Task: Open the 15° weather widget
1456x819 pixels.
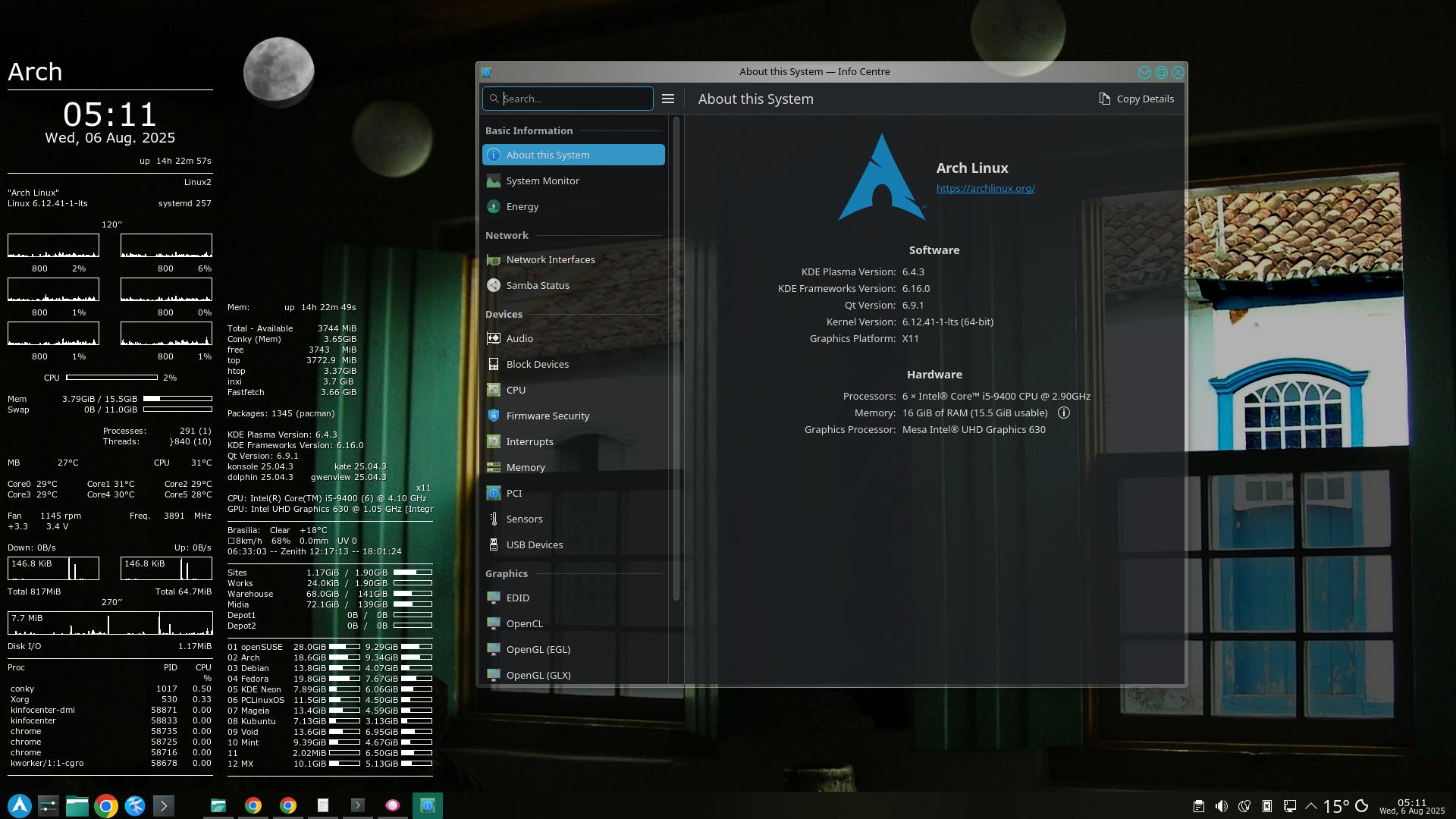Action: [x=1346, y=806]
